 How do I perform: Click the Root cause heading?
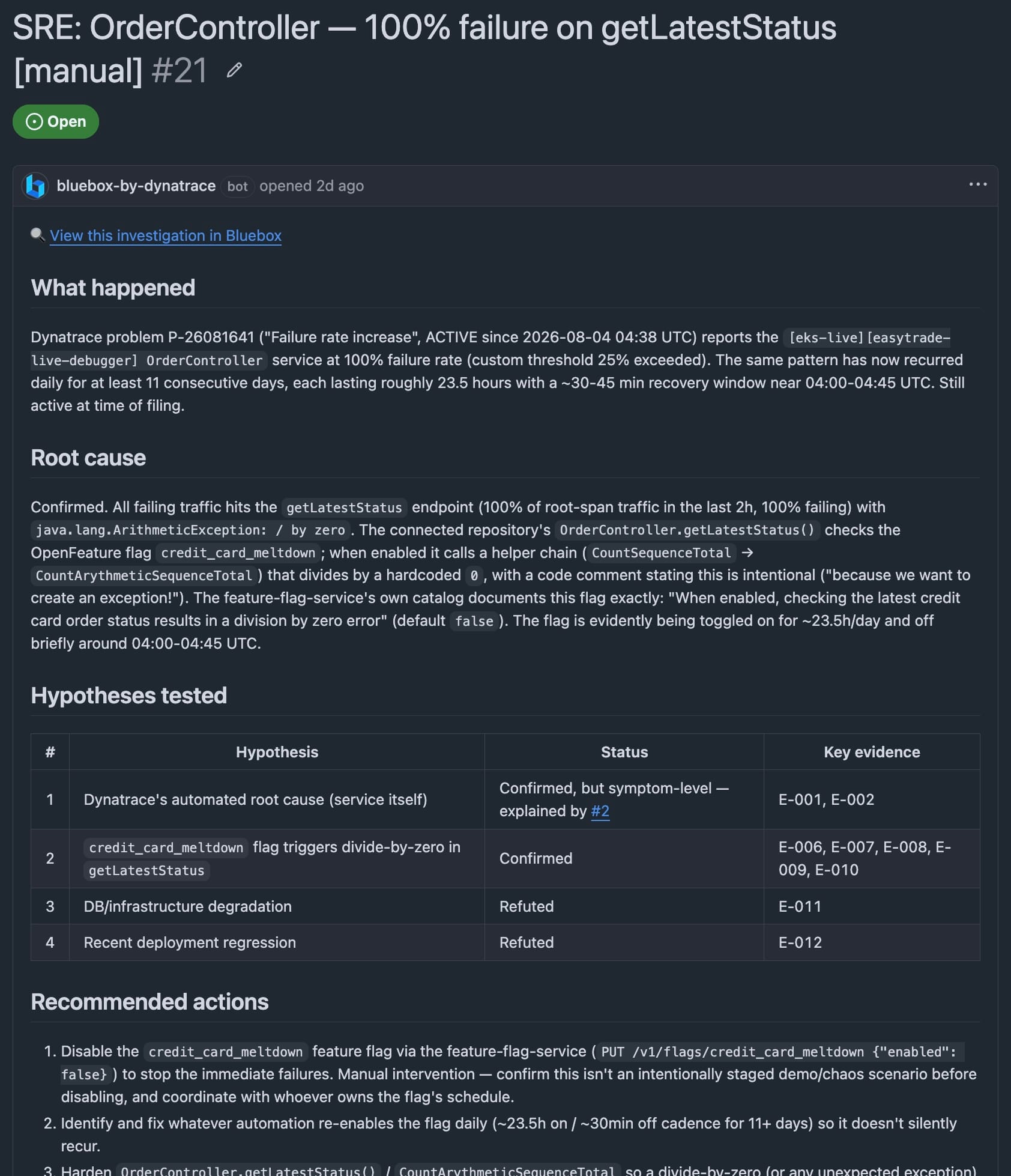88,458
